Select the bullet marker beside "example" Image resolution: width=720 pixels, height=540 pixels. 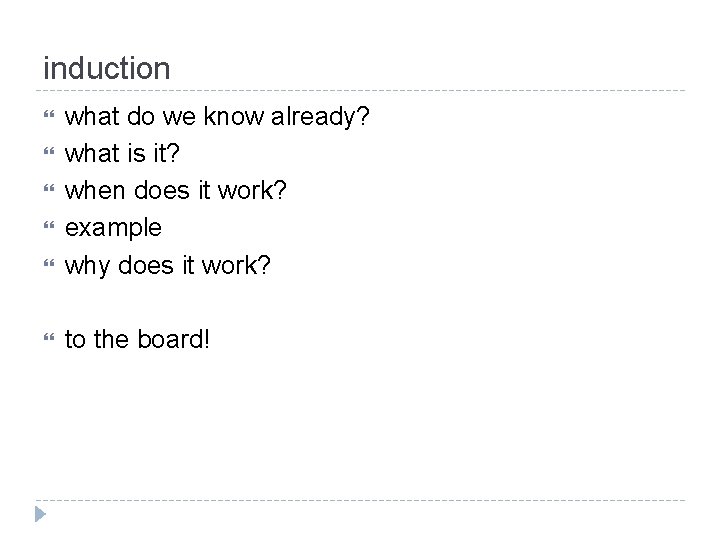[x=48, y=228]
